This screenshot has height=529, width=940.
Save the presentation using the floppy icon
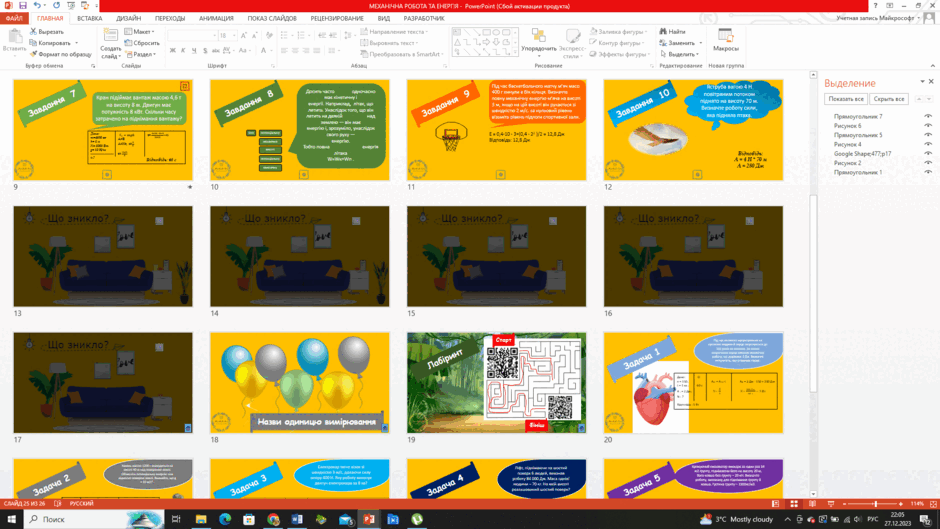pyautogui.click(x=22, y=5)
